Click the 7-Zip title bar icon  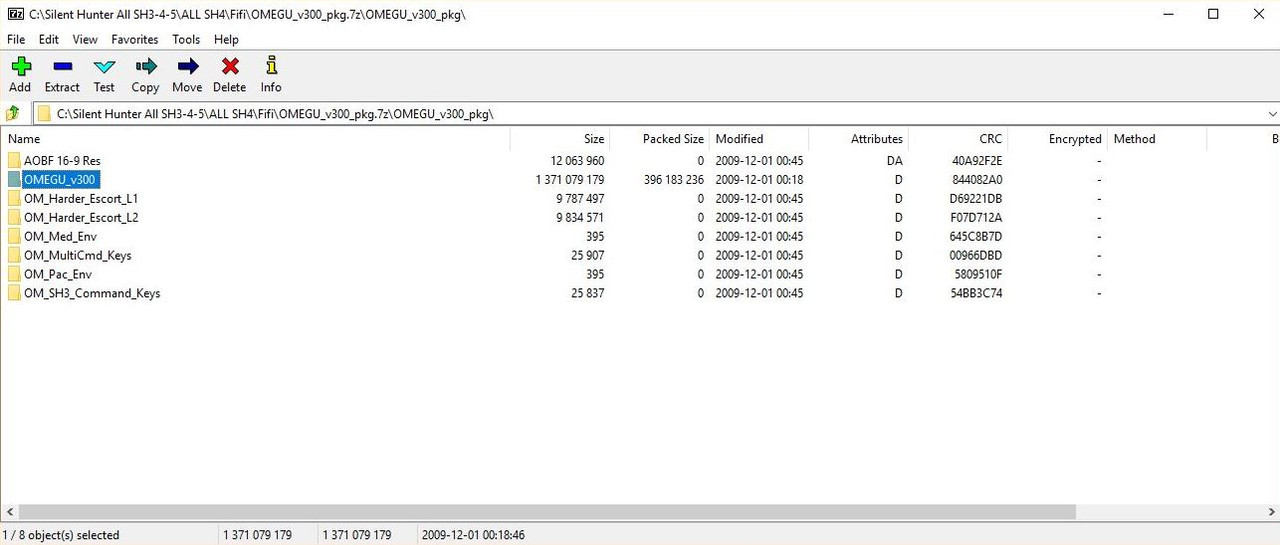coord(14,14)
